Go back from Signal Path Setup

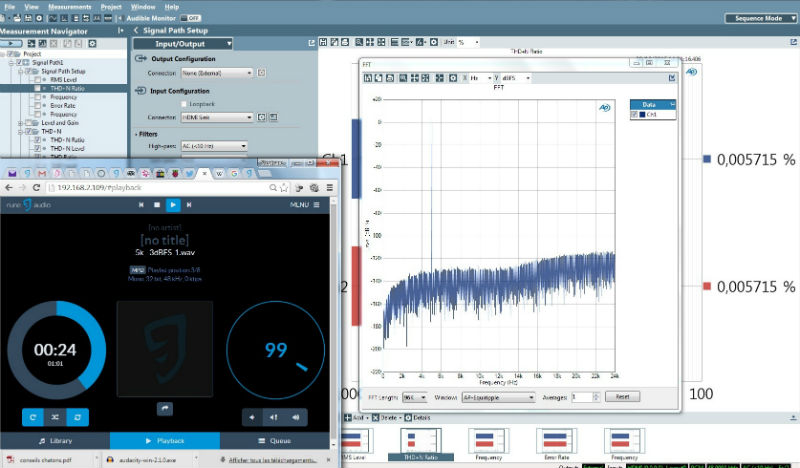136,31
